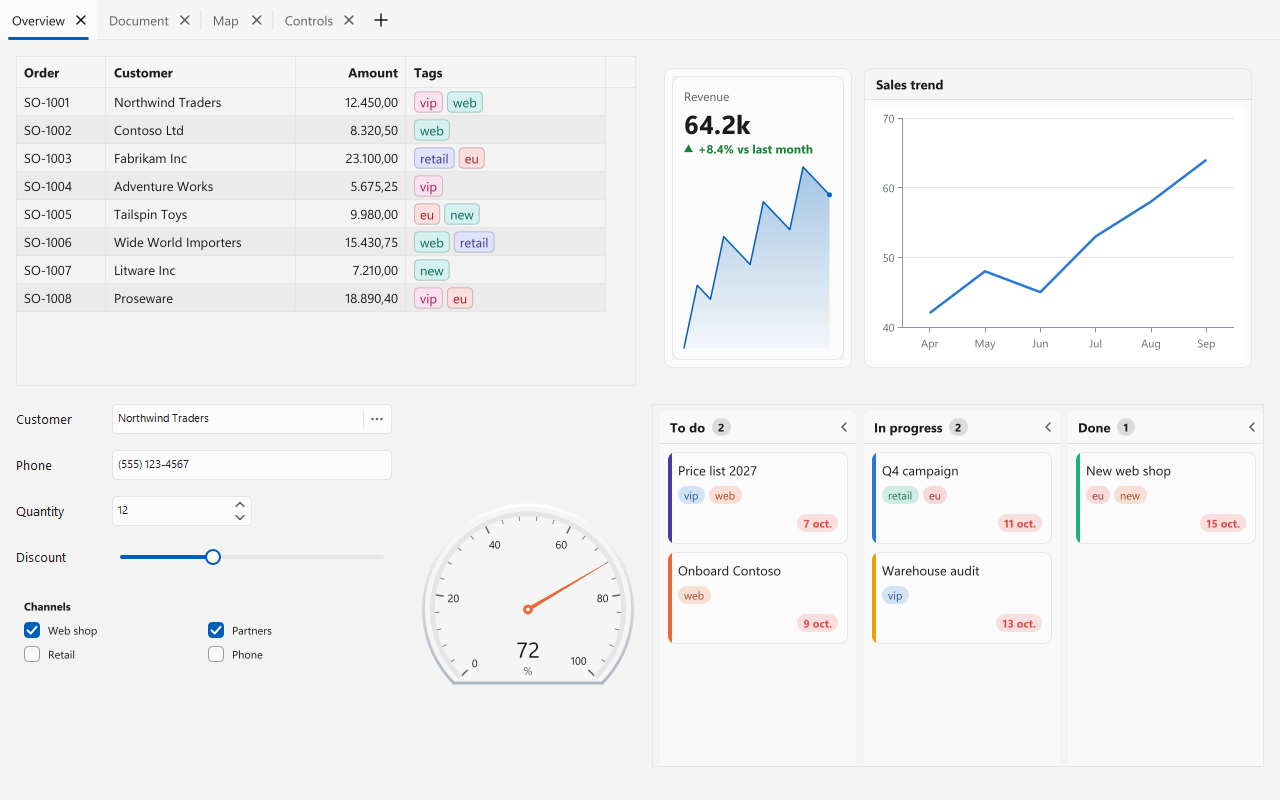This screenshot has height=800, width=1280.
Task: Sort by the Amount column header
Action: (x=351, y=72)
